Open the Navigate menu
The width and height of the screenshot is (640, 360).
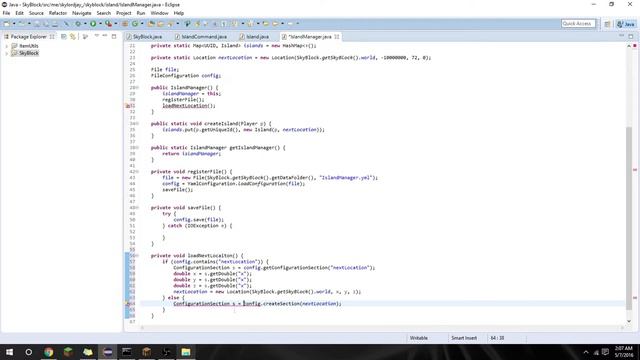point(82,13)
